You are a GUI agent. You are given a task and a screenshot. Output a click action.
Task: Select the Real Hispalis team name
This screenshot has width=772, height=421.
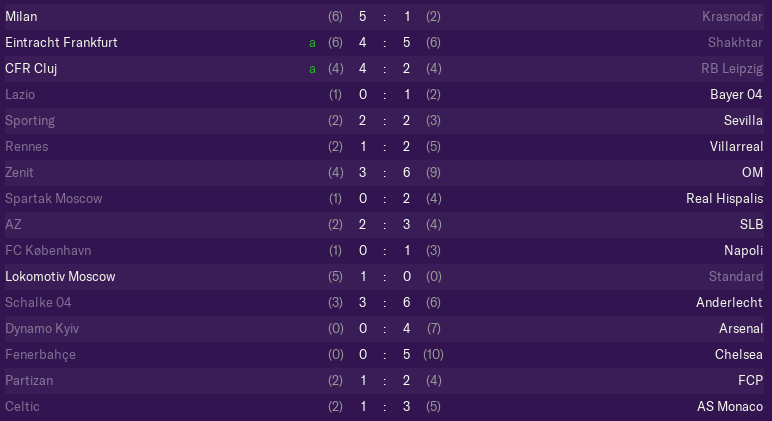pos(724,198)
